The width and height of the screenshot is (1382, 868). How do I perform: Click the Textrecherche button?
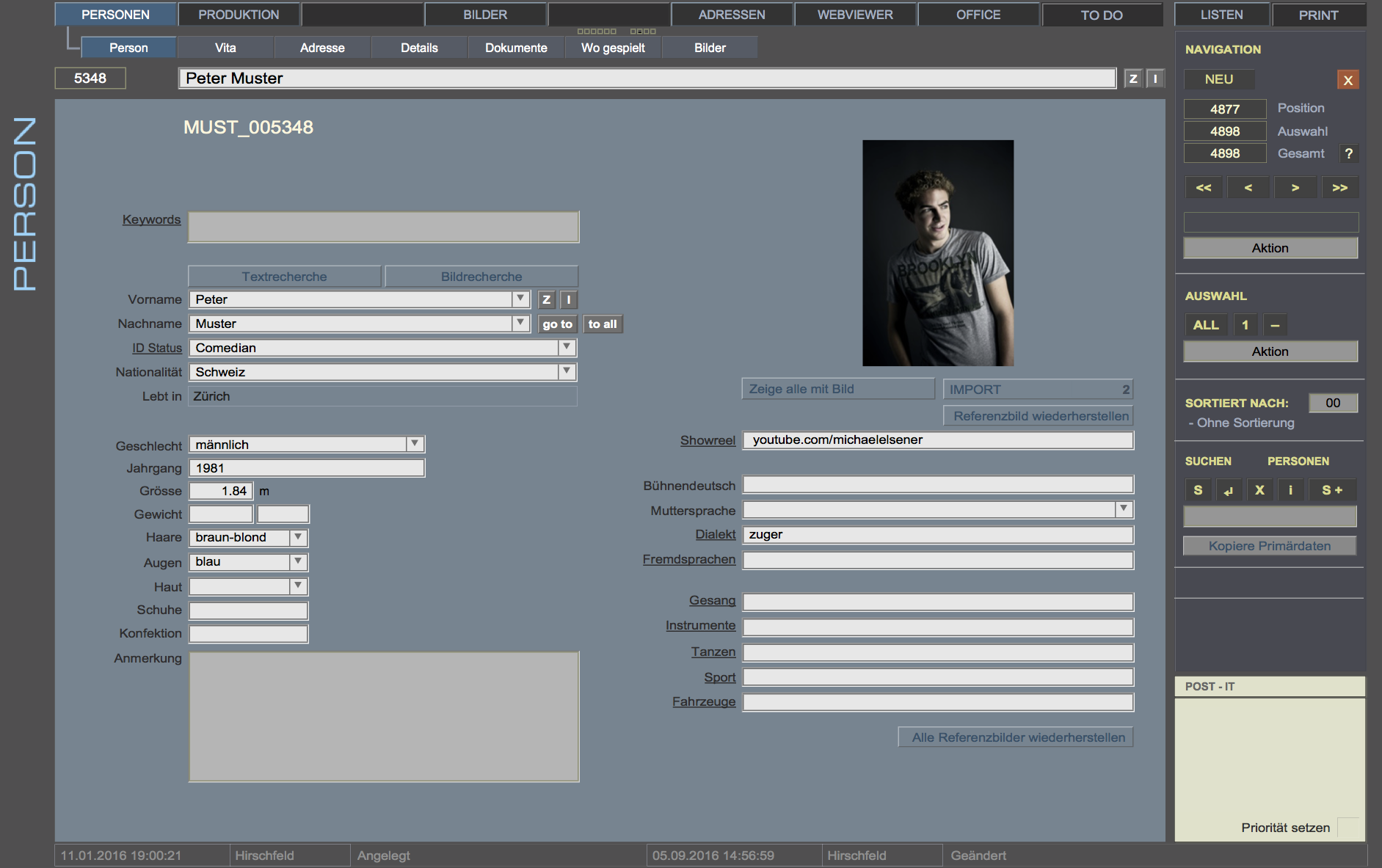(x=284, y=277)
